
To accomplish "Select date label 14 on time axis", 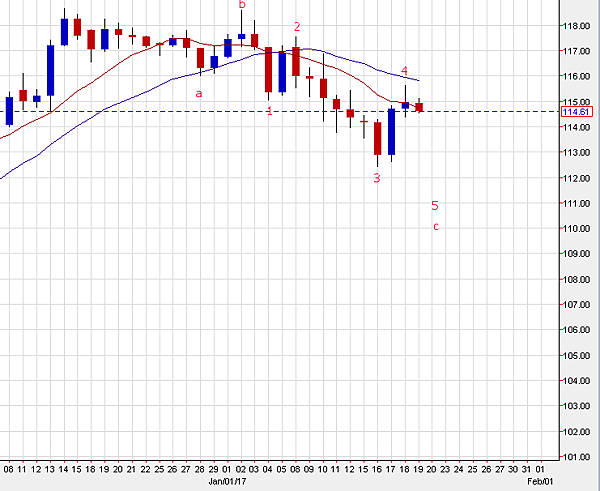I will click(64, 469).
